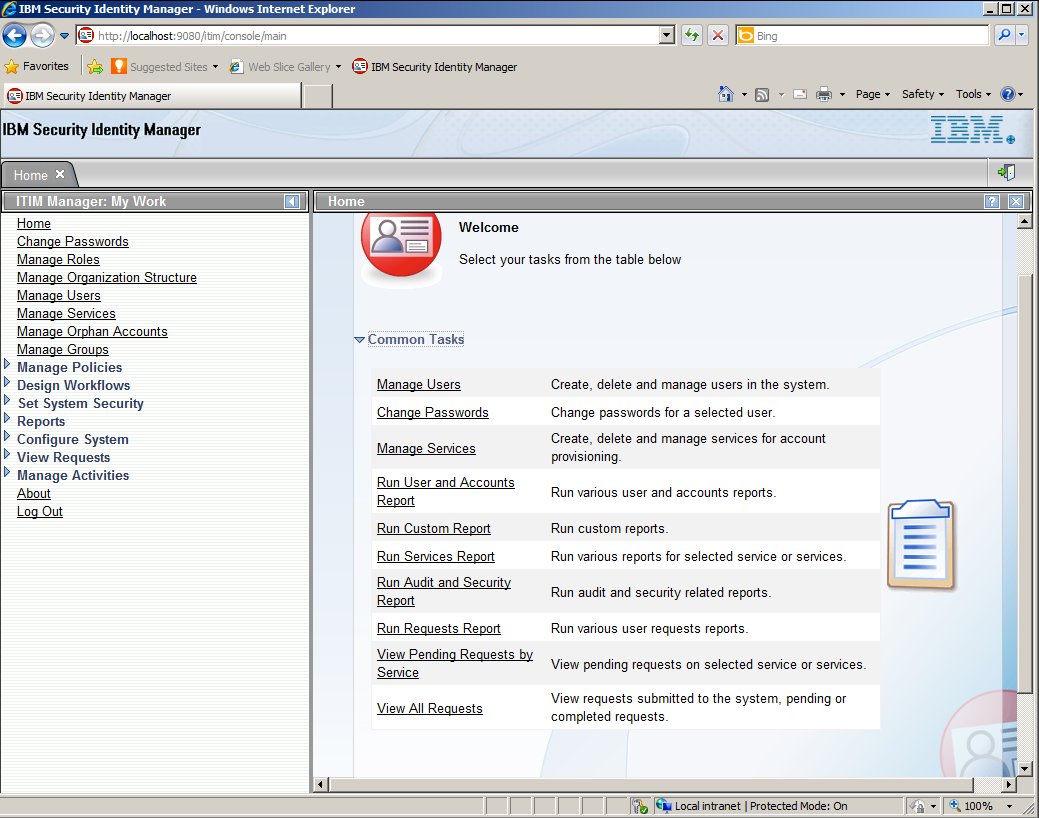Open the About link
Viewport: 1039px width, 818px height.
[34, 493]
